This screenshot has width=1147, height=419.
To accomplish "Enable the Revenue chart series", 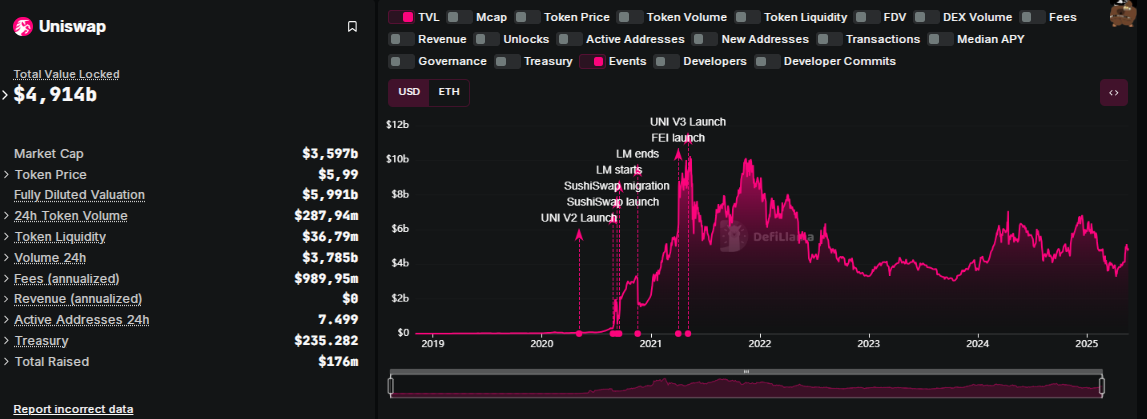I will [401, 39].
